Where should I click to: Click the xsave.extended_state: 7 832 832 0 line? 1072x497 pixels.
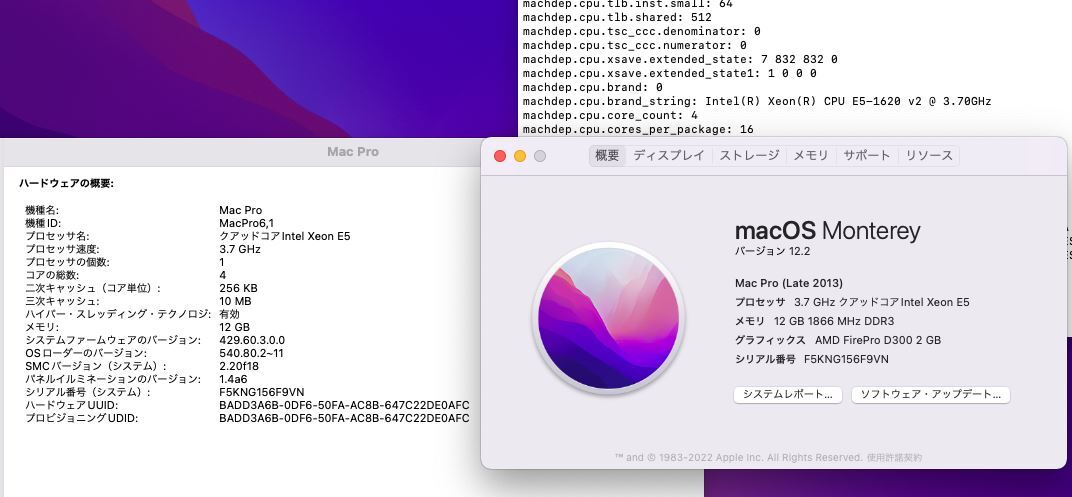coord(680,59)
